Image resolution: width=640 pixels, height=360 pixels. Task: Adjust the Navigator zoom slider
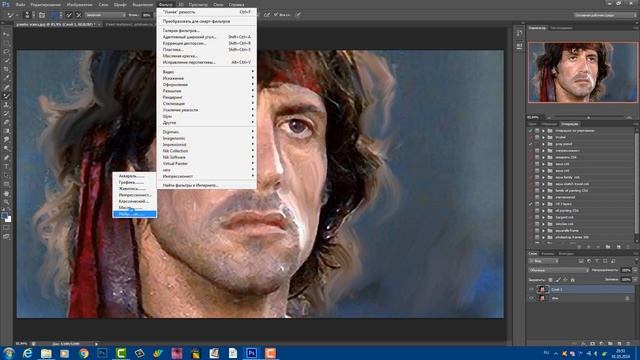(x=588, y=118)
